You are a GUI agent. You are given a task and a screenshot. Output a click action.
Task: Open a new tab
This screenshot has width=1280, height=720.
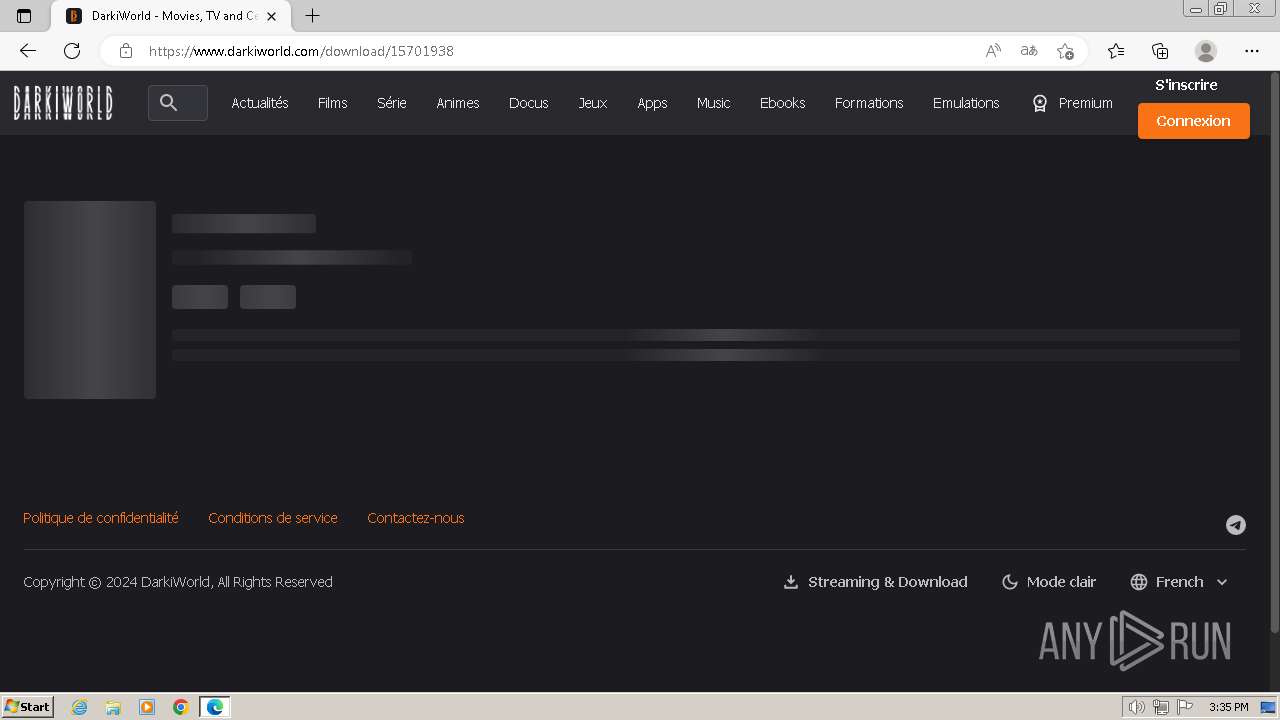(x=313, y=16)
